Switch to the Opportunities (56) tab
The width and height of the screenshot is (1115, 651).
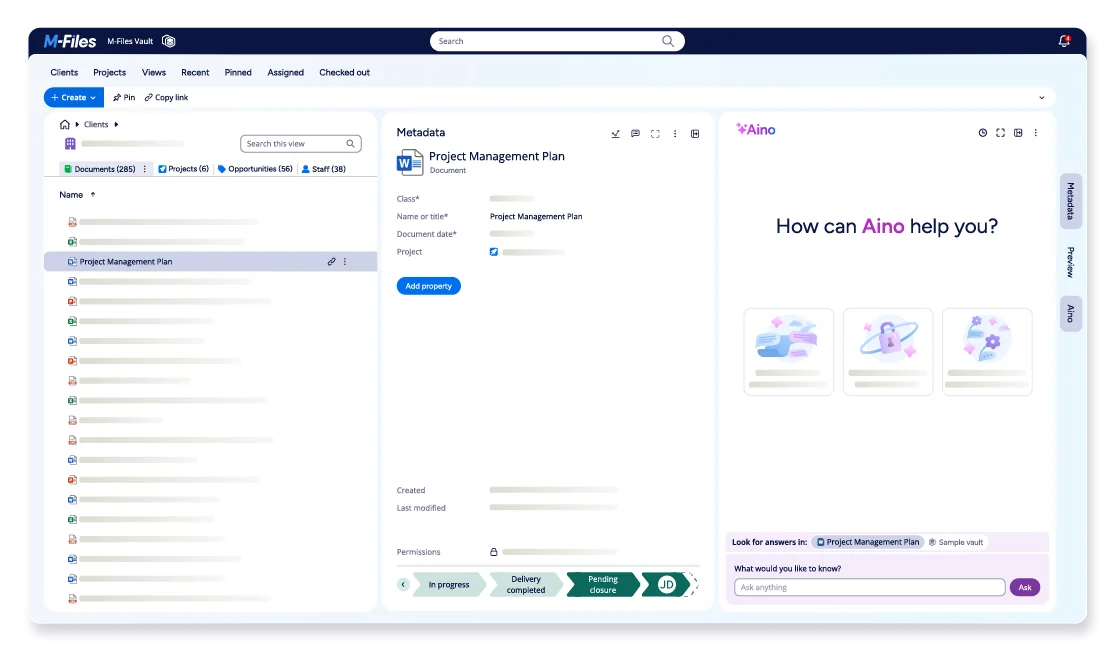(x=255, y=169)
